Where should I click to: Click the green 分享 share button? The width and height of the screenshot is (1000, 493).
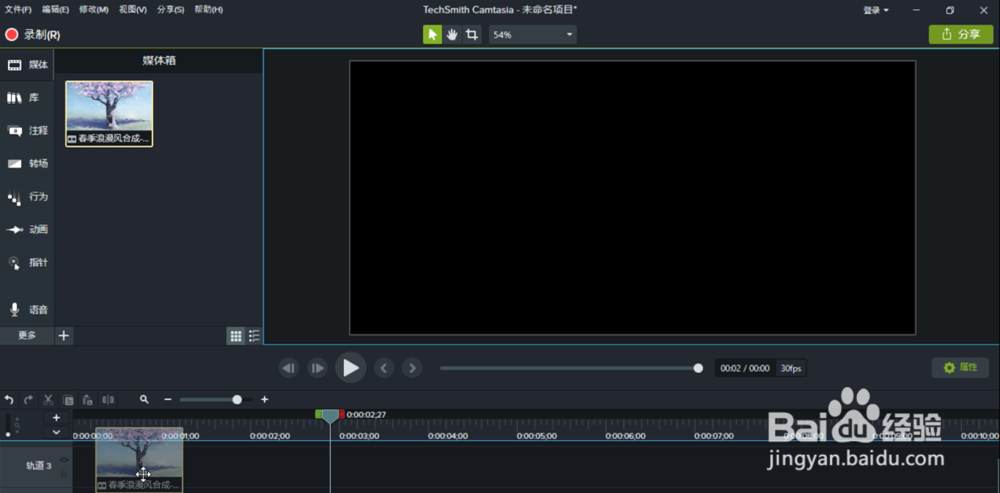click(x=960, y=34)
